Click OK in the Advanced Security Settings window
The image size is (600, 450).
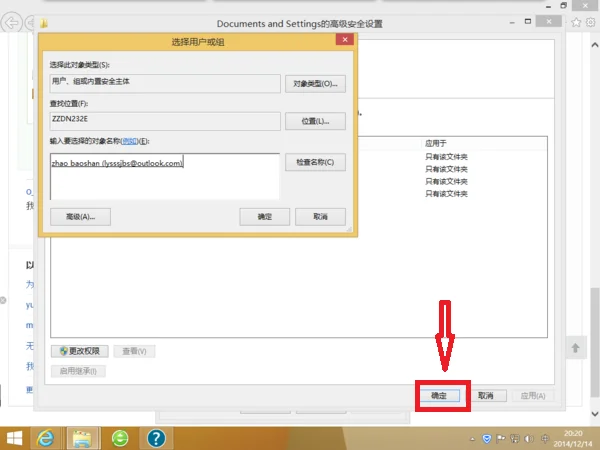click(439, 396)
